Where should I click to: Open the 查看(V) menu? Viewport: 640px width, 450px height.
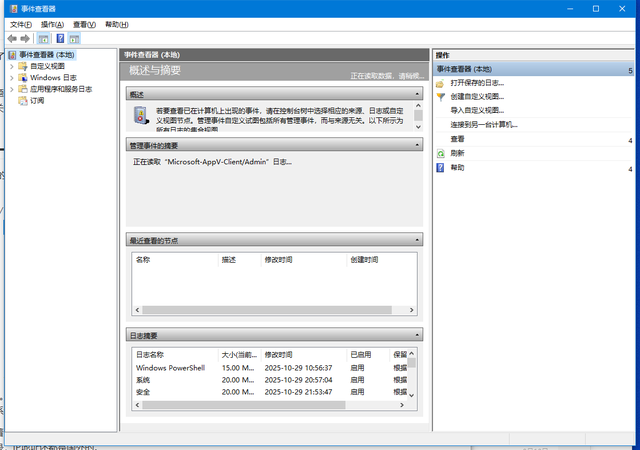coord(84,25)
